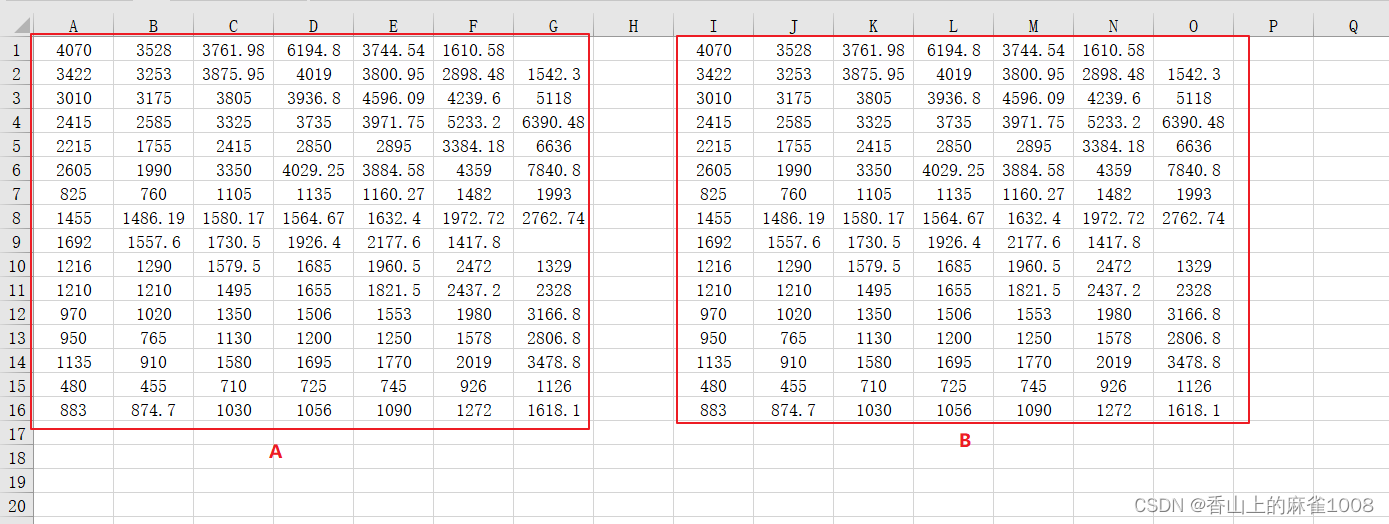Select column B header
The width and height of the screenshot is (1389, 524).
[x=154, y=26]
